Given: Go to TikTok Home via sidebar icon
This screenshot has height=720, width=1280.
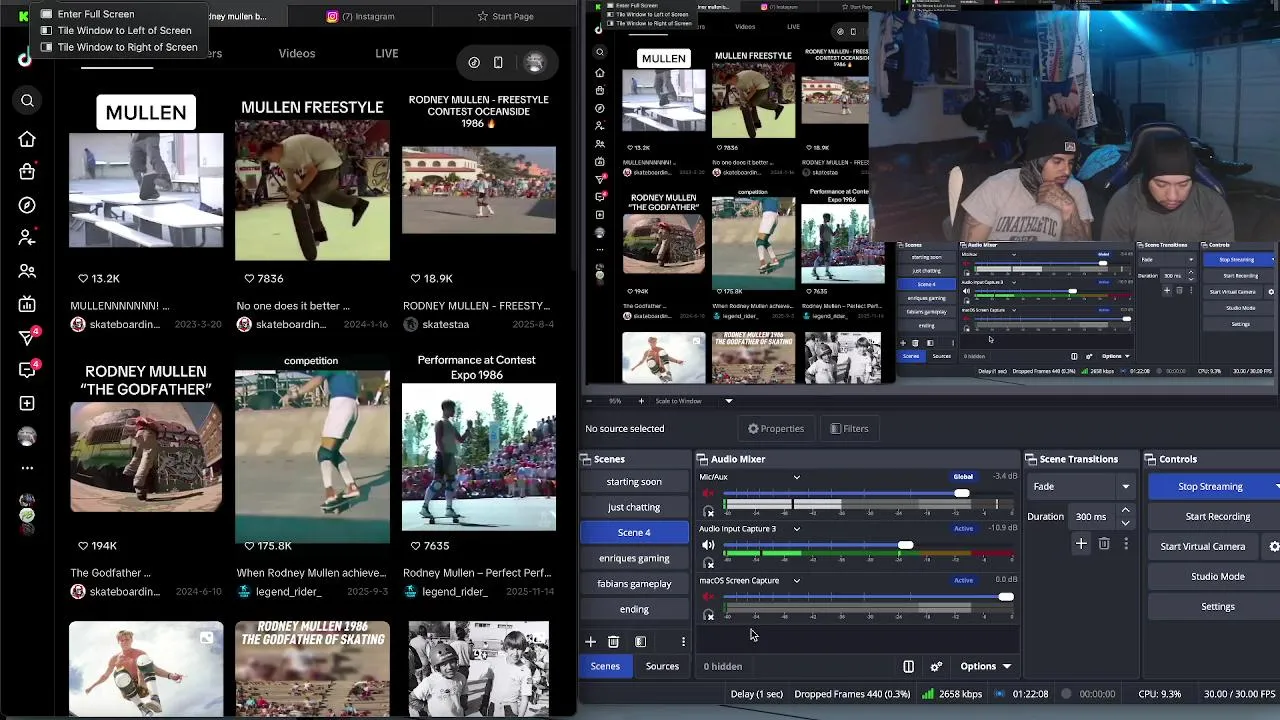Looking at the screenshot, I should (x=27, y=139).
